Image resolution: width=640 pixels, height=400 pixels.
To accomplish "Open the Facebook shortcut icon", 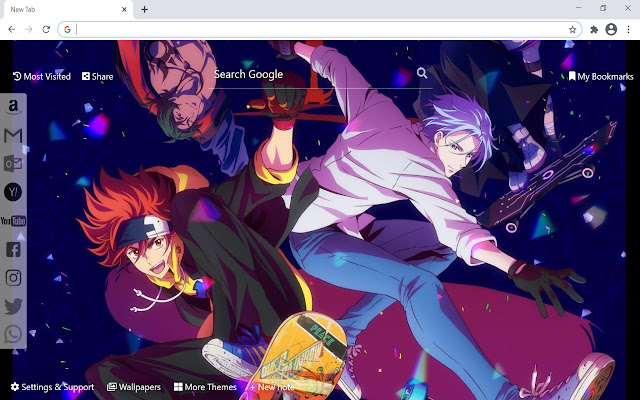I will [x=13, y=249].
